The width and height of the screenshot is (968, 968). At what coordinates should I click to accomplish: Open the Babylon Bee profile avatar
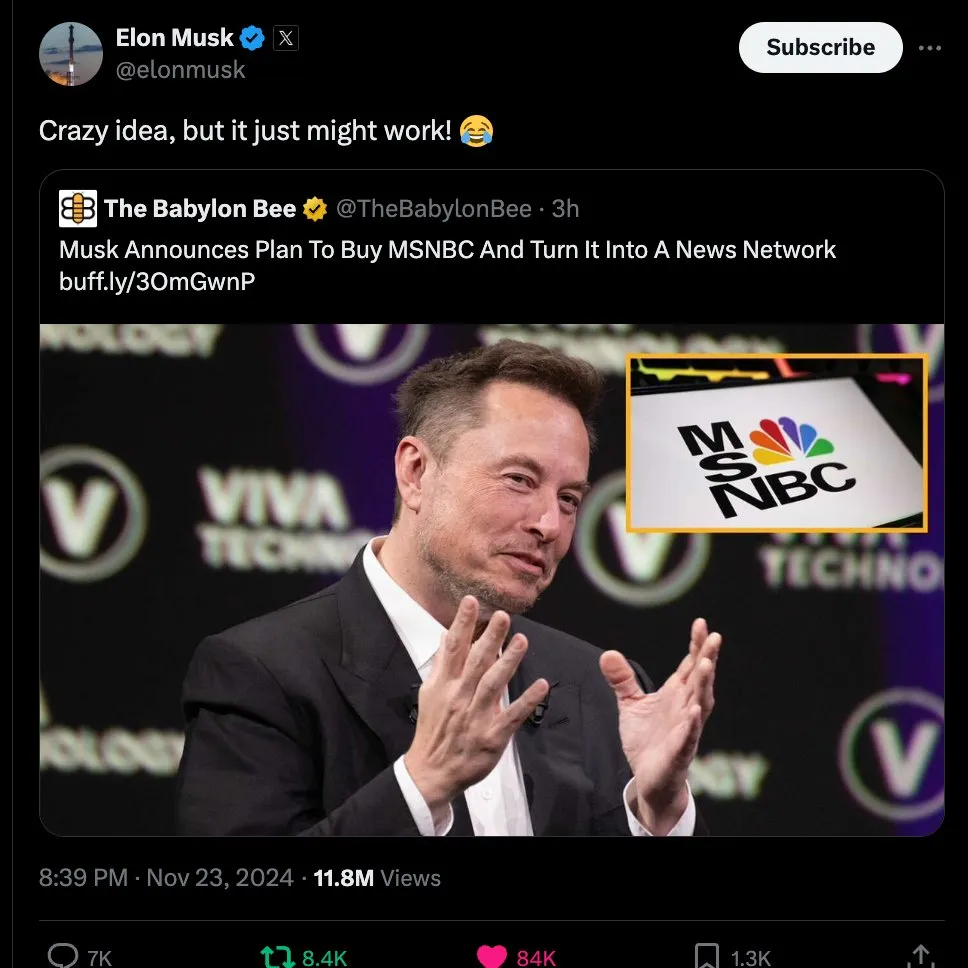tap(76, 208)
